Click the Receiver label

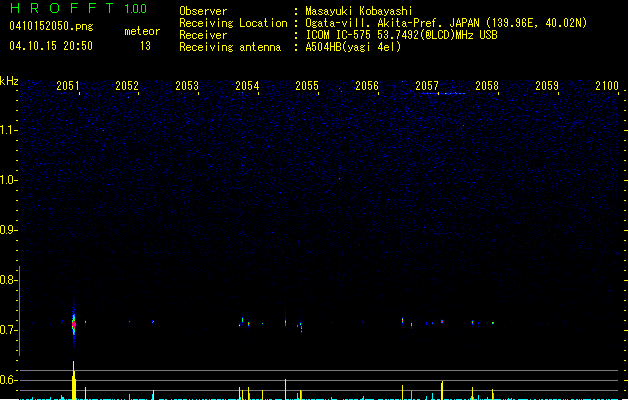(x=203, y=35)
